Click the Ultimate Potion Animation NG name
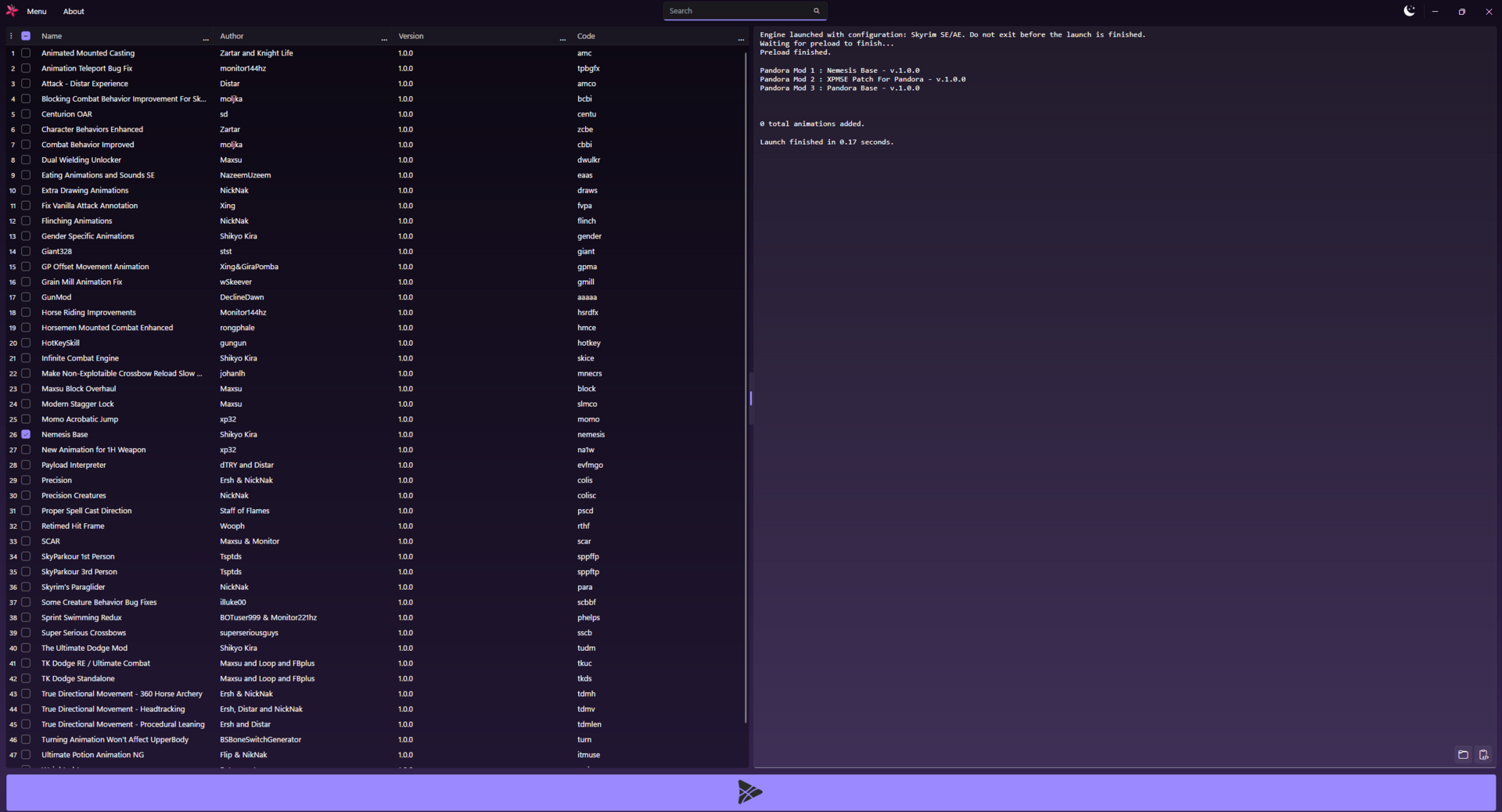The height and width of the screenshot is (812, 1502). (x=92, y=755)
